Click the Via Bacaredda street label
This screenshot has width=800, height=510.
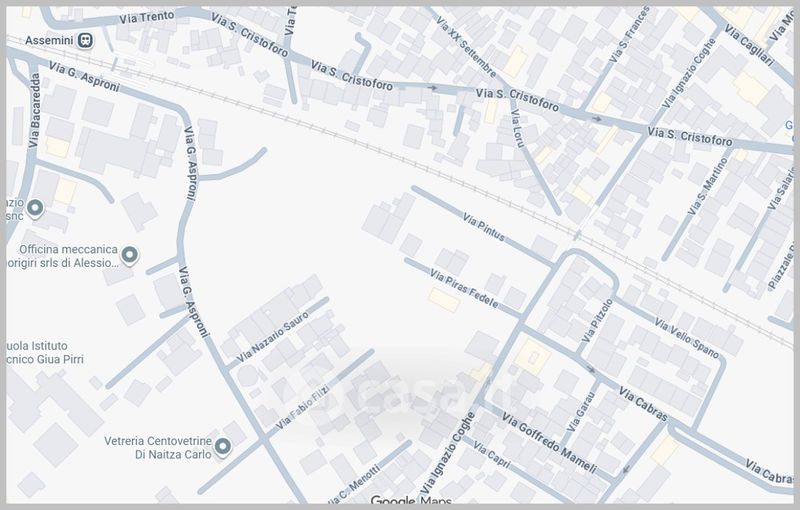tap(36, 110)
